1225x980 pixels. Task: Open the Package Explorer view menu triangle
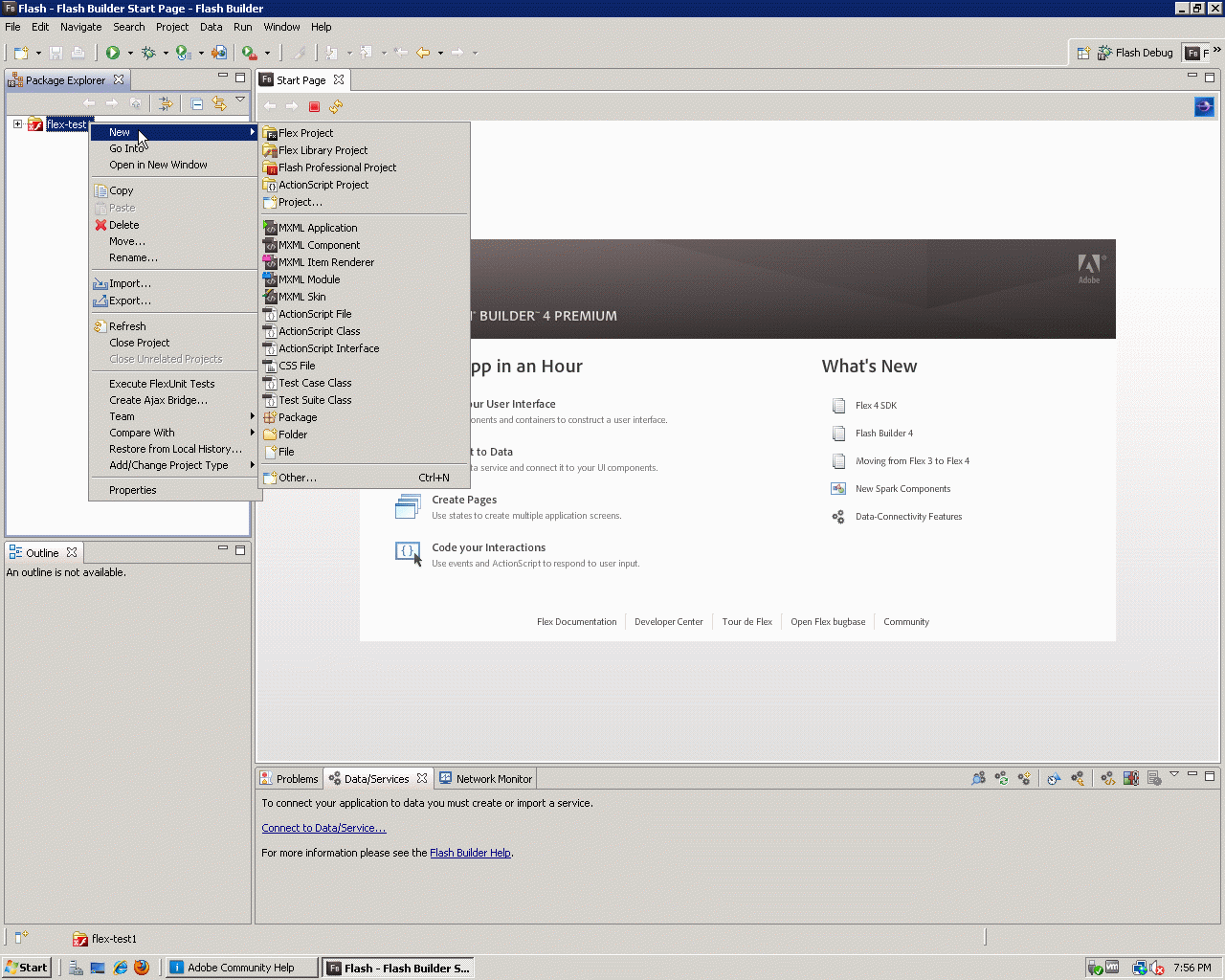click(240, 100)
